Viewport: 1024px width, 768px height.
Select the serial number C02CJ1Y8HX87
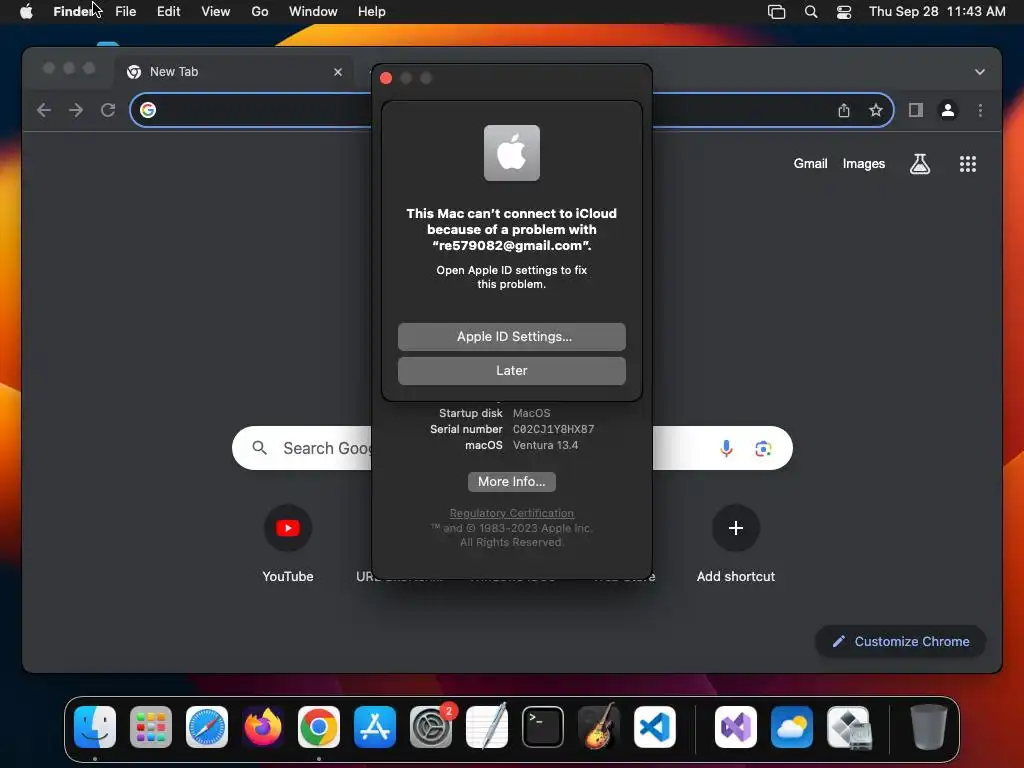click(553, 429)
